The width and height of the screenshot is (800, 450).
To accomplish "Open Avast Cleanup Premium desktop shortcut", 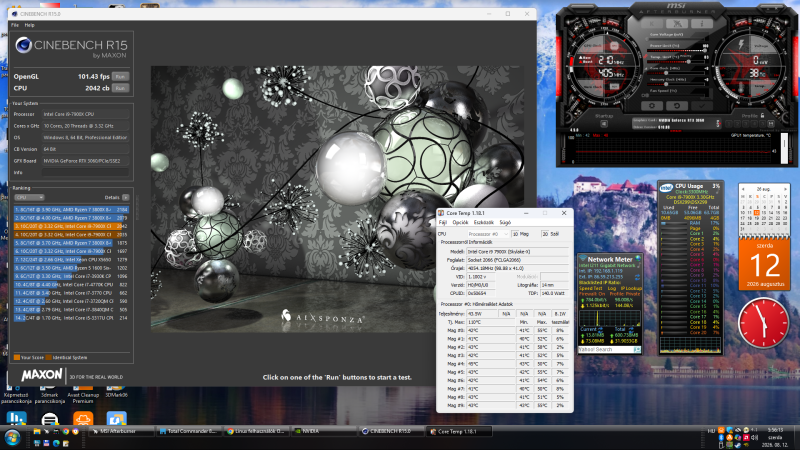I will coord(83,393).
